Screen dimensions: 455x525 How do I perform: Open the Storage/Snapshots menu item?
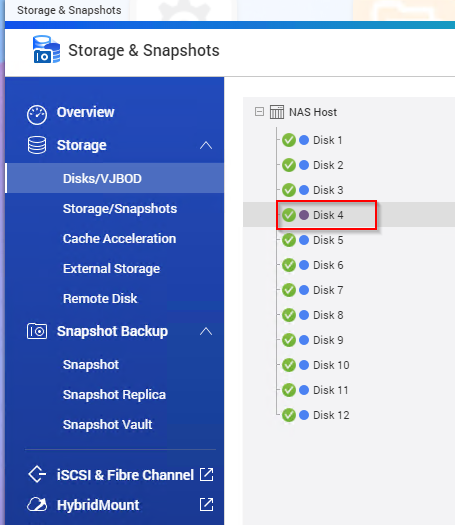120,209
